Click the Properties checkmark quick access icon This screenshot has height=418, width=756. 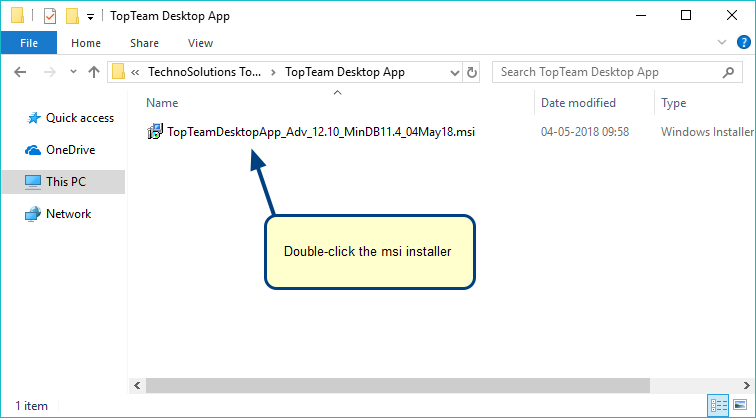coord(50,16)
